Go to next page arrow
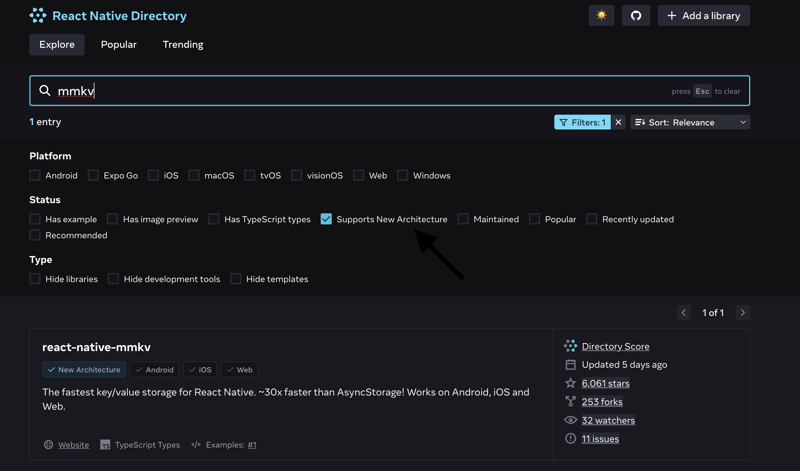Screen dimensions: 800x471 point(742,313)
